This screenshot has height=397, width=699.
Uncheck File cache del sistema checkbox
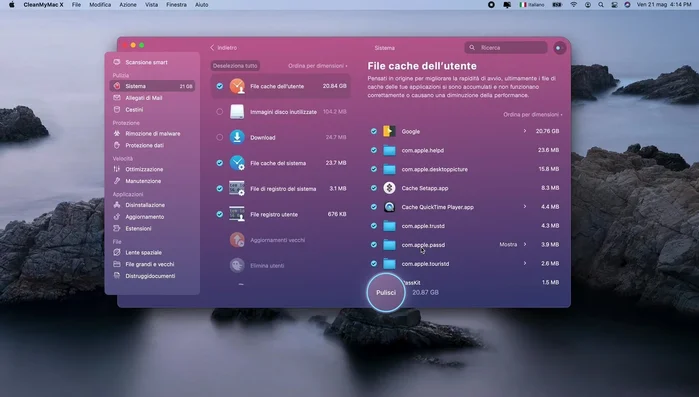tap(220, 163)
